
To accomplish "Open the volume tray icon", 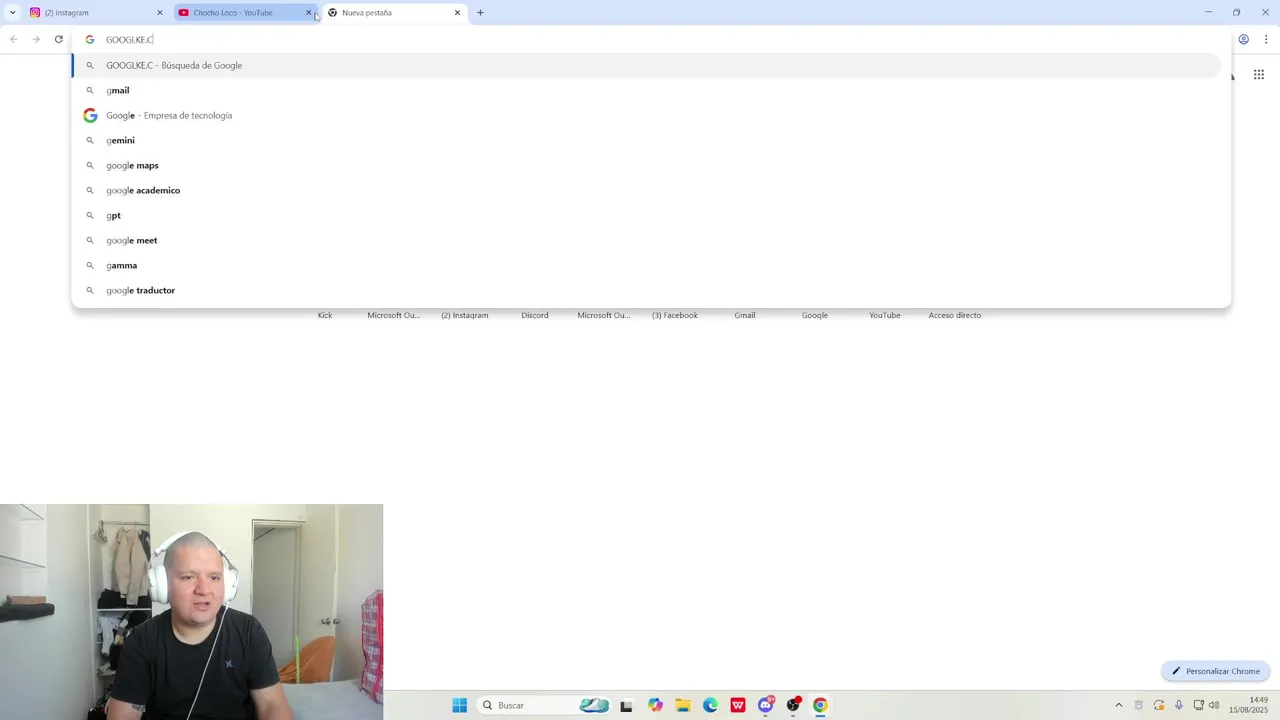I will [x=1214, y=705].
